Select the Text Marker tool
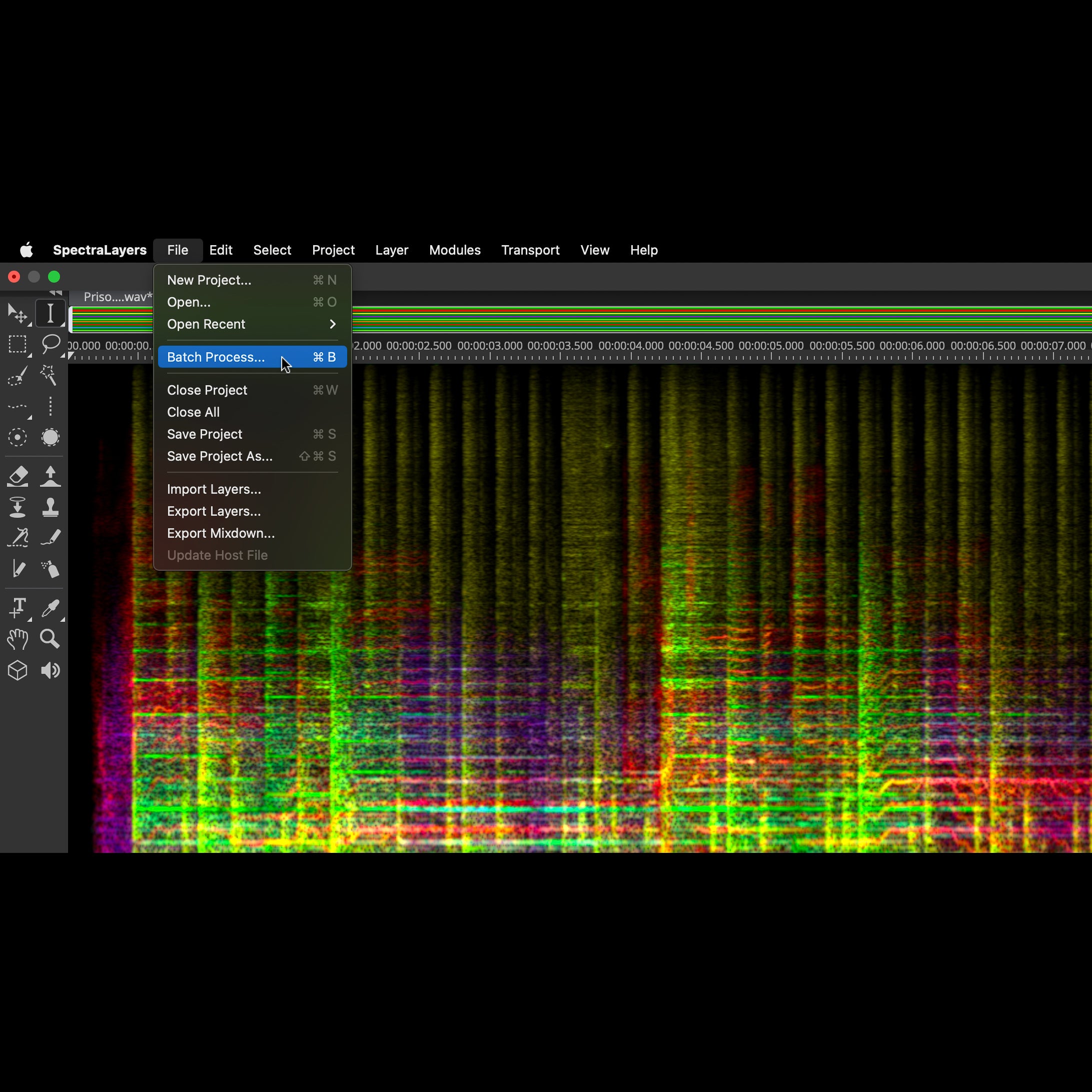This screenshot has width=1092, height=1092. (x=18, y=608)
